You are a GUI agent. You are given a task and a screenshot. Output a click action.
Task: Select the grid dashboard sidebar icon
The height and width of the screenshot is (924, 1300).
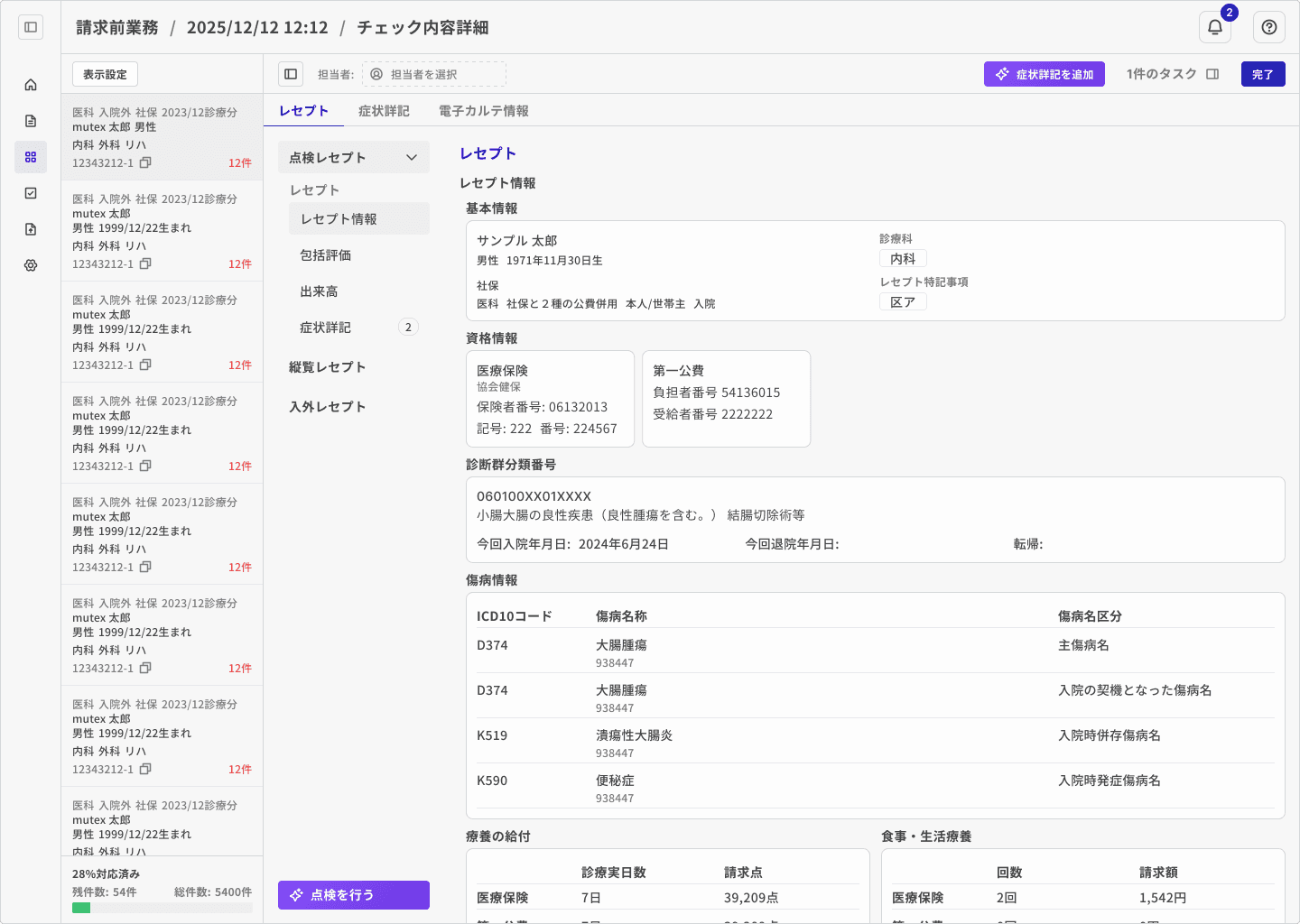(x=31, y=157)
